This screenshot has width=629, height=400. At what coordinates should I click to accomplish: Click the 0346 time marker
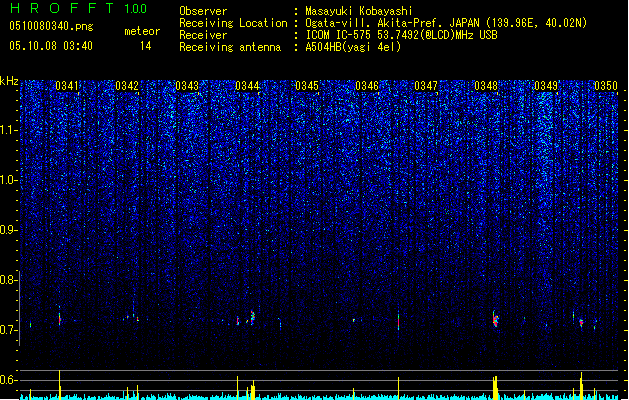coord(367,86)
